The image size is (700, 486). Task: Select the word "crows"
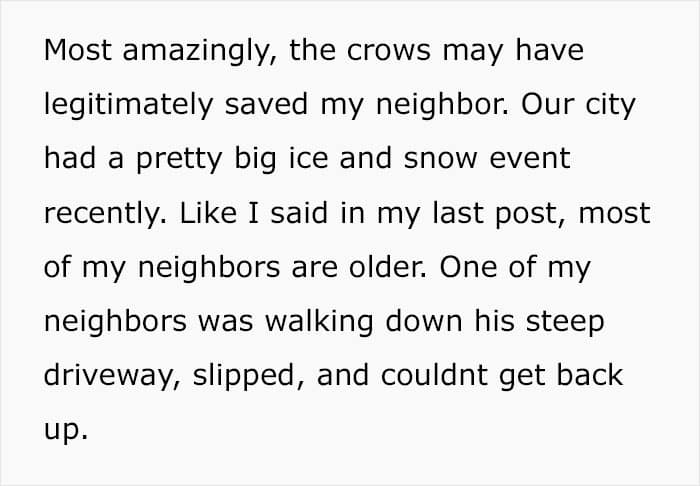388,50
